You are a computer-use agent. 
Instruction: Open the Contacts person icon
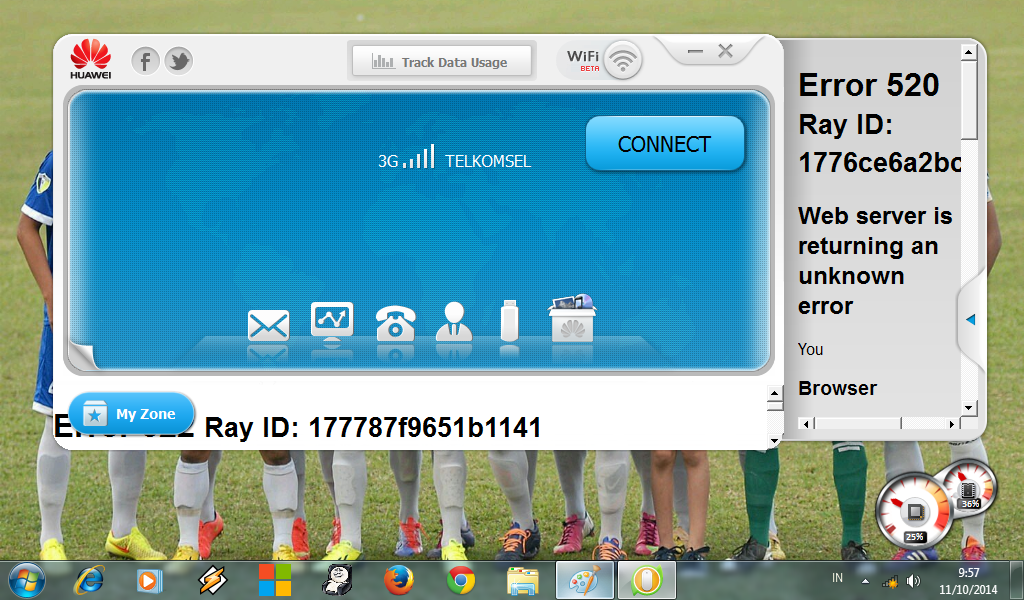click(454, 321)
